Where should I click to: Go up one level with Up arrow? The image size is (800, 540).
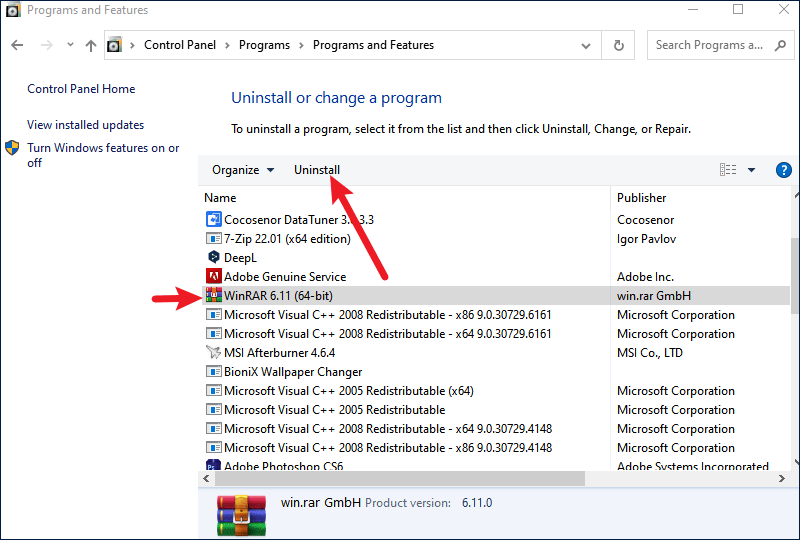[x=91, y=45]
